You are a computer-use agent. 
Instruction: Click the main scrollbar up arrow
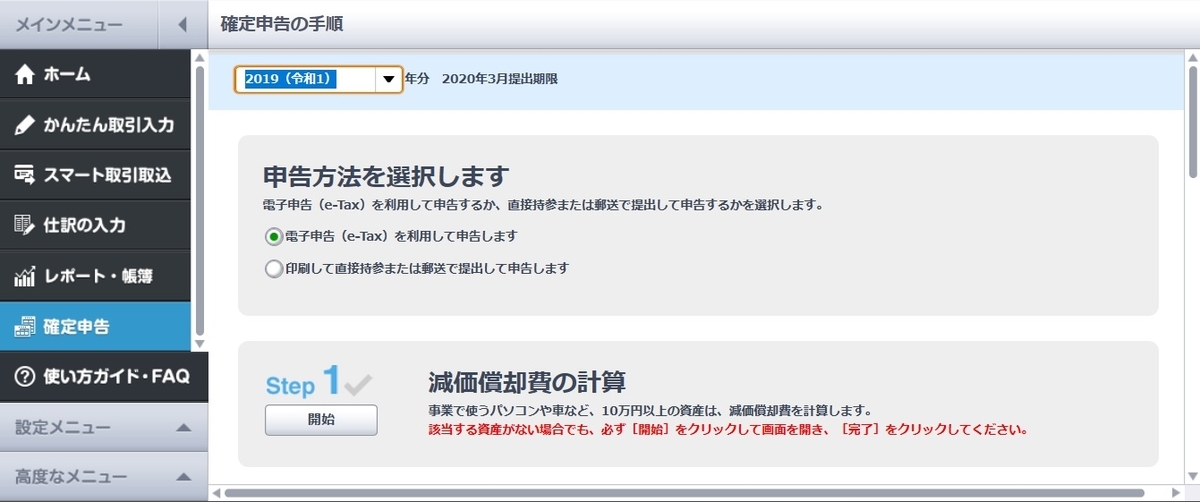(x=1192, y=57)
